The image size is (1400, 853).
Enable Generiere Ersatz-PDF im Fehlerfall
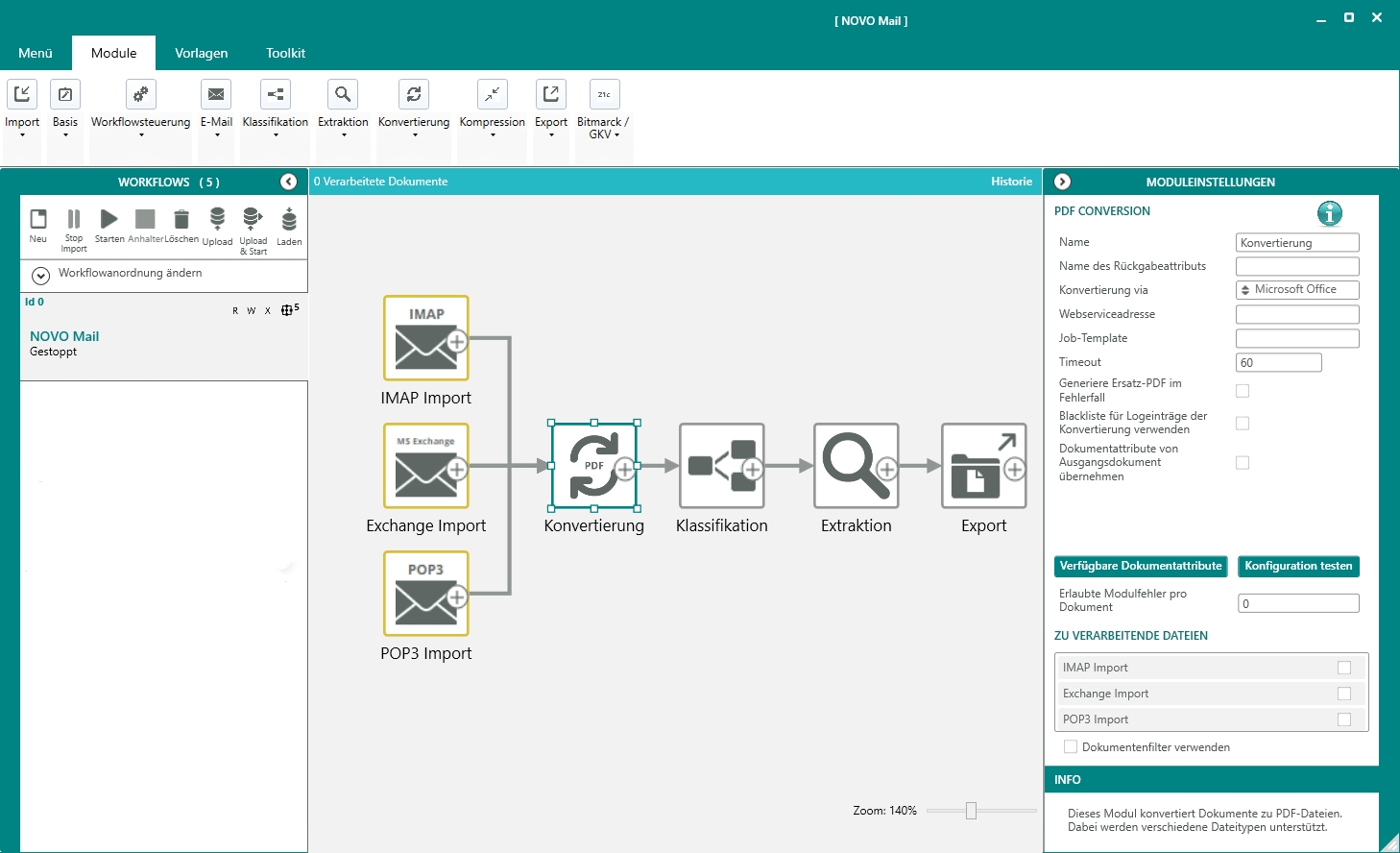tap(1243, 391)
